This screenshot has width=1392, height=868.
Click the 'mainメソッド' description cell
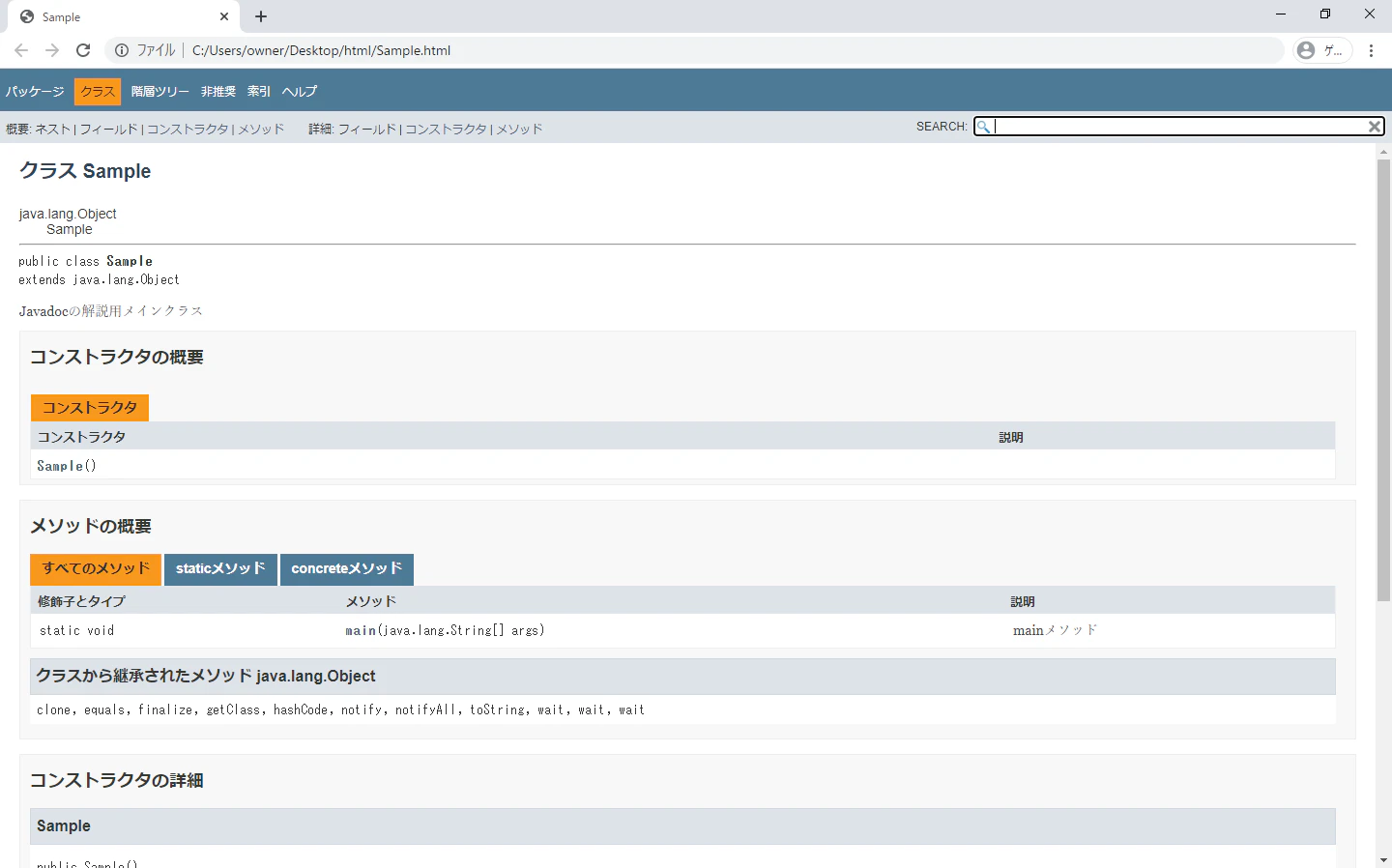pyautogui.click(x=1055, y=630)
